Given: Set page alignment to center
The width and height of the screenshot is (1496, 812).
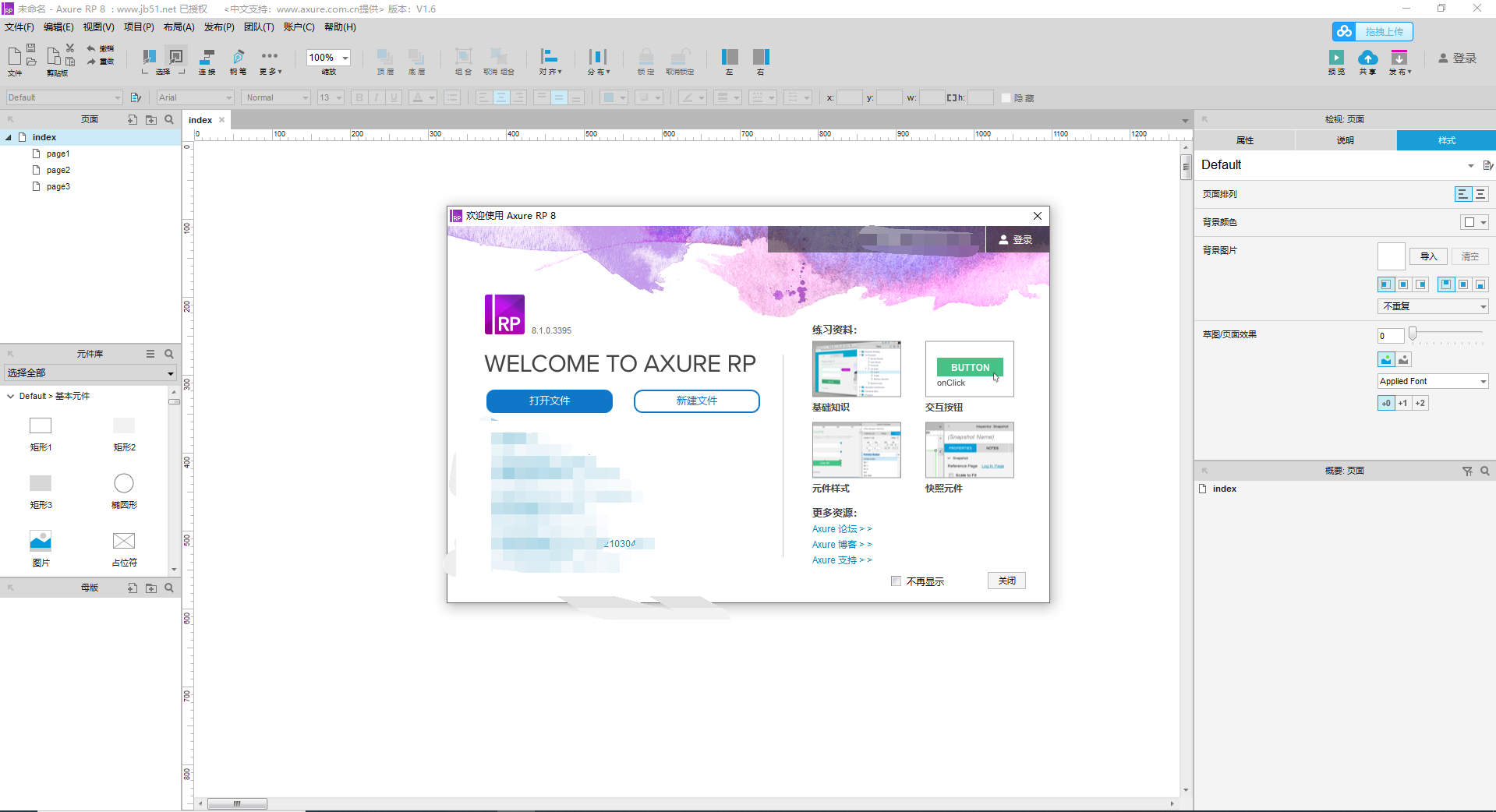Looking at the screenshot, I should (x=1480, y=194).
